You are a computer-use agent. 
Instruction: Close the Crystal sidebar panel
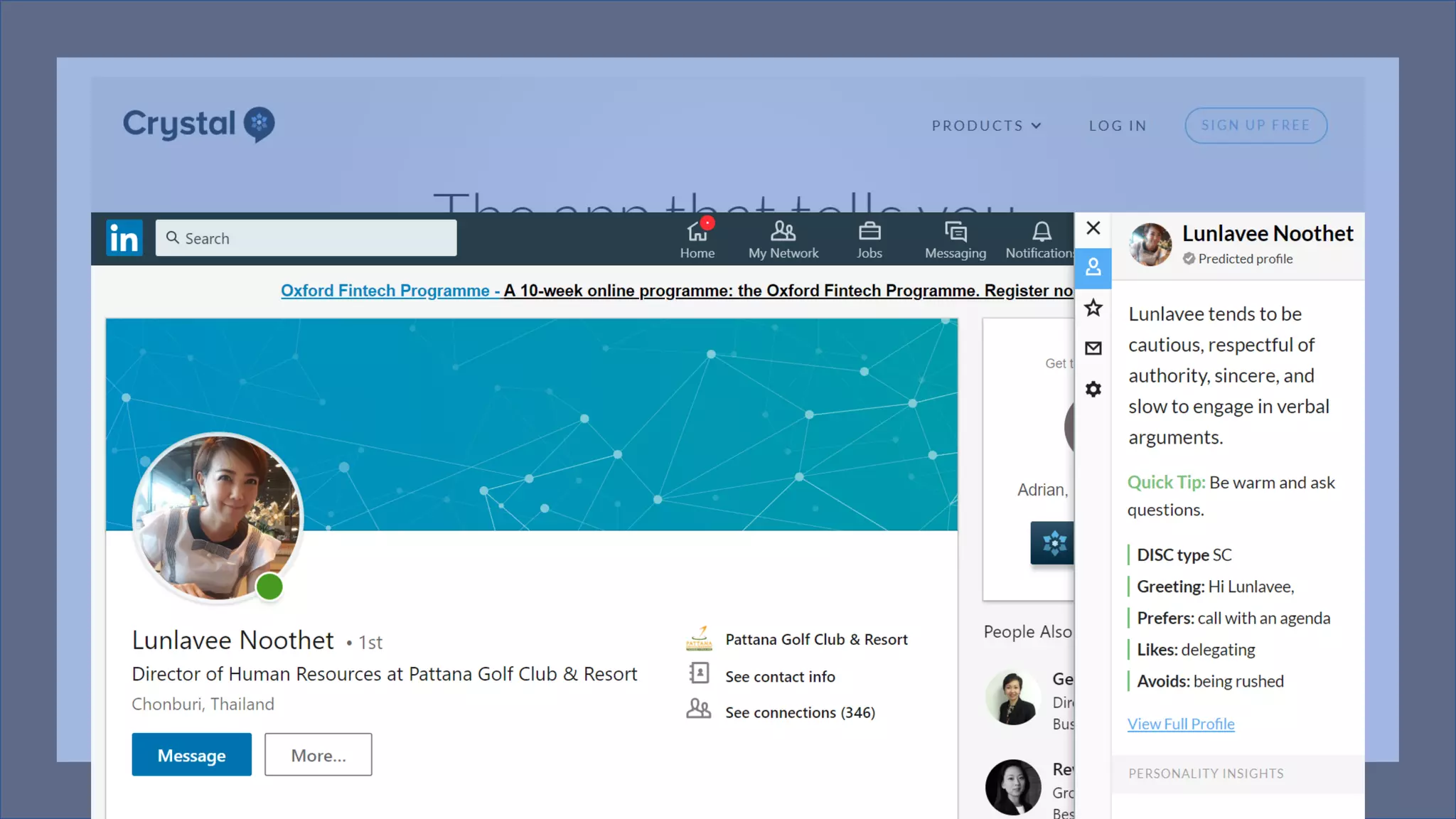[1093, 228]
